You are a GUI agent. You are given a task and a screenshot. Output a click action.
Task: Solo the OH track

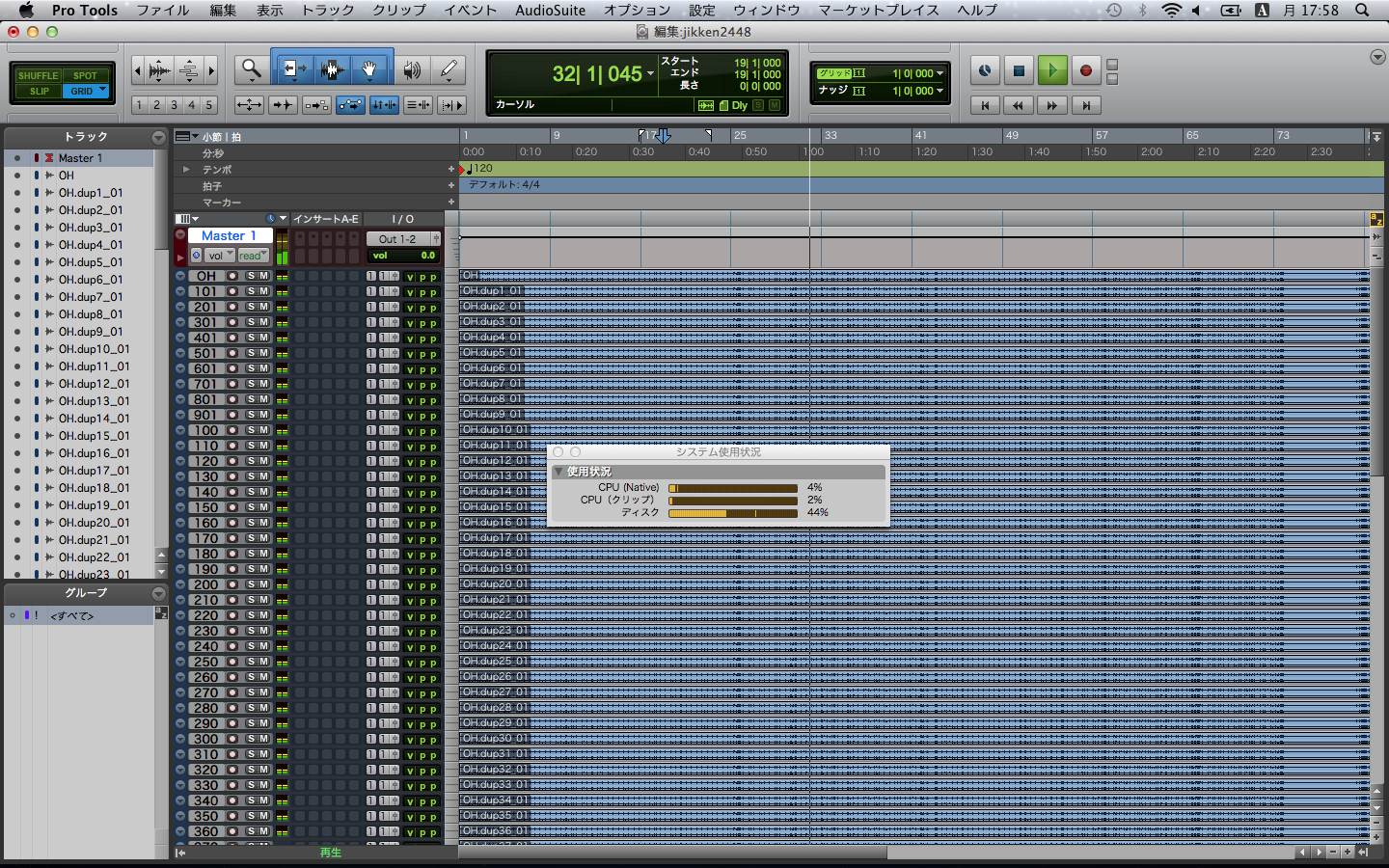coord(251,276)
